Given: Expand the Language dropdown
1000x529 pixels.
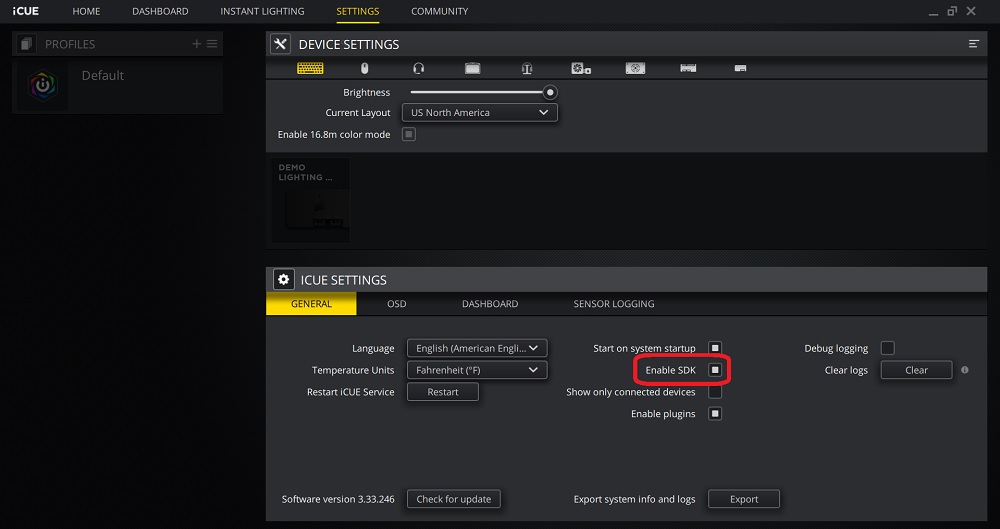Looking at the screenshot, I should click(x=477, y=348).
